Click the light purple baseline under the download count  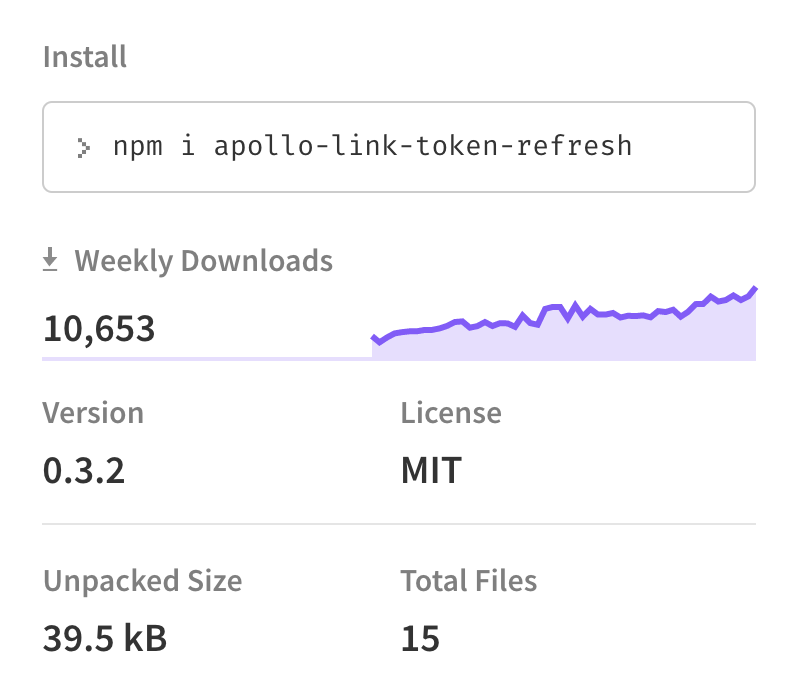point(207,359)
